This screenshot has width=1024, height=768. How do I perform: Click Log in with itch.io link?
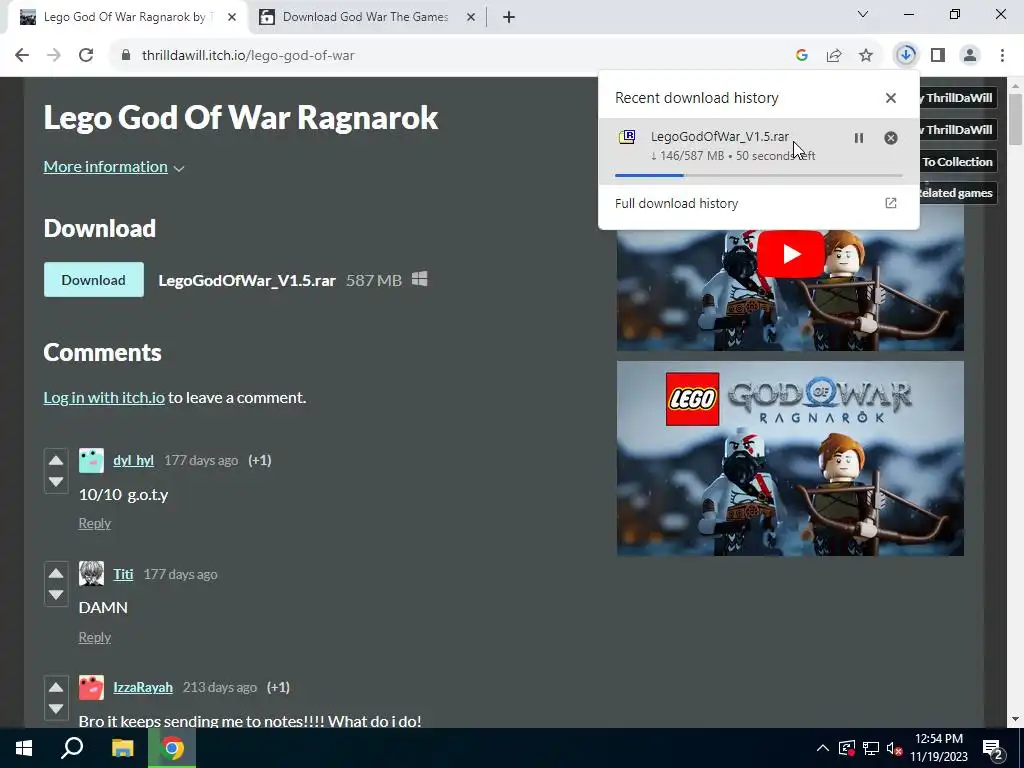point(104,398)
